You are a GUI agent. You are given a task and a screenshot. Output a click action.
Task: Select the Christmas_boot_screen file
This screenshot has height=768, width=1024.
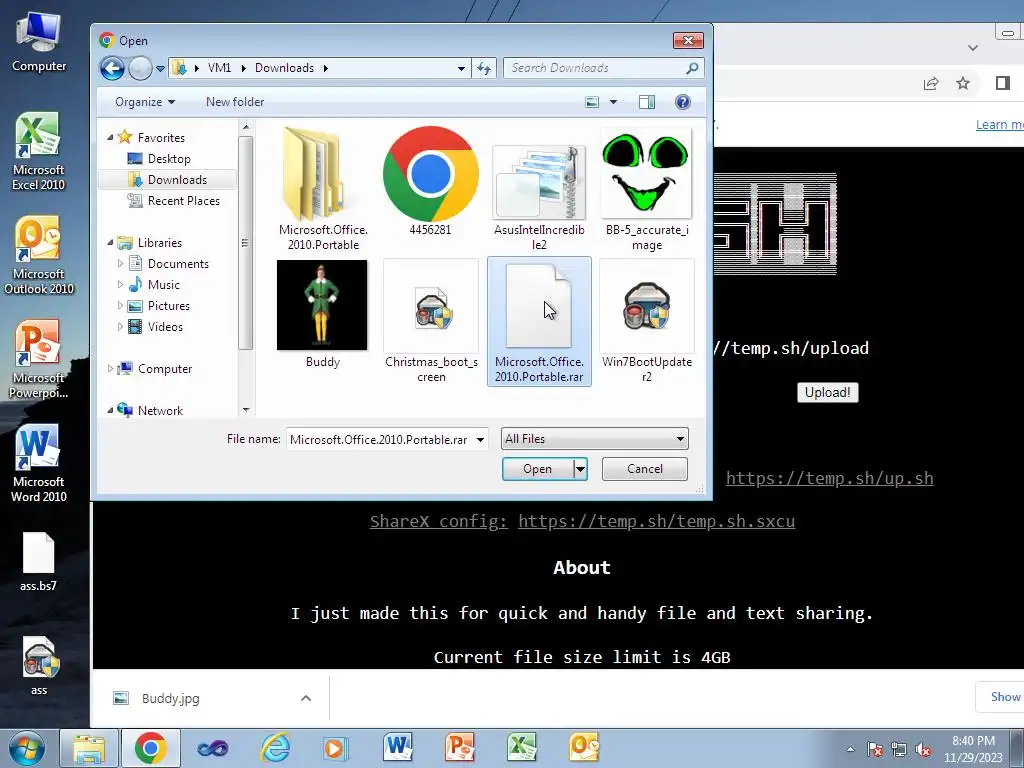pos(431,321)
